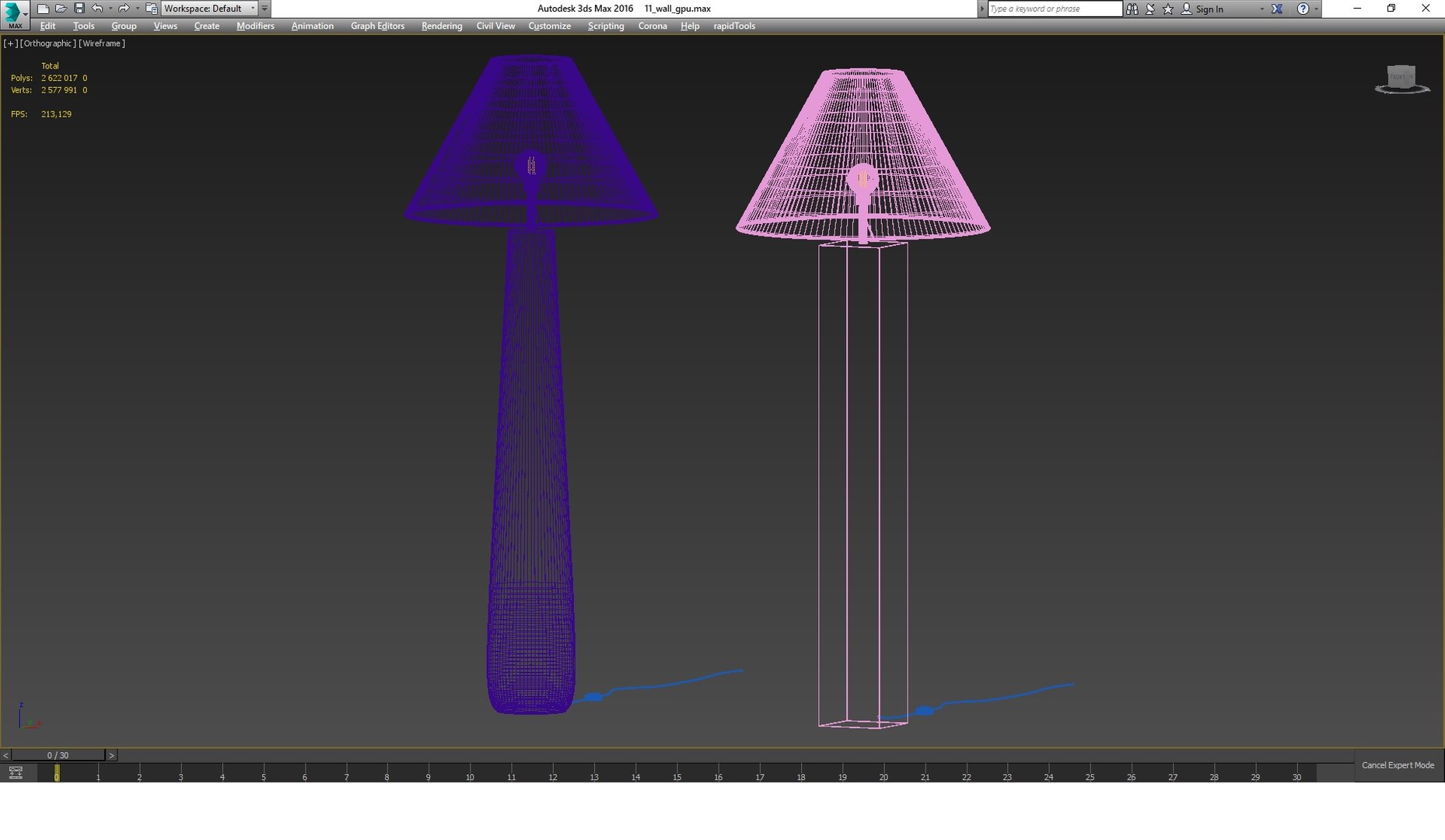Redo the last undone operation
This screenshot has width=1445, height=840.
(x=123, y=9)
